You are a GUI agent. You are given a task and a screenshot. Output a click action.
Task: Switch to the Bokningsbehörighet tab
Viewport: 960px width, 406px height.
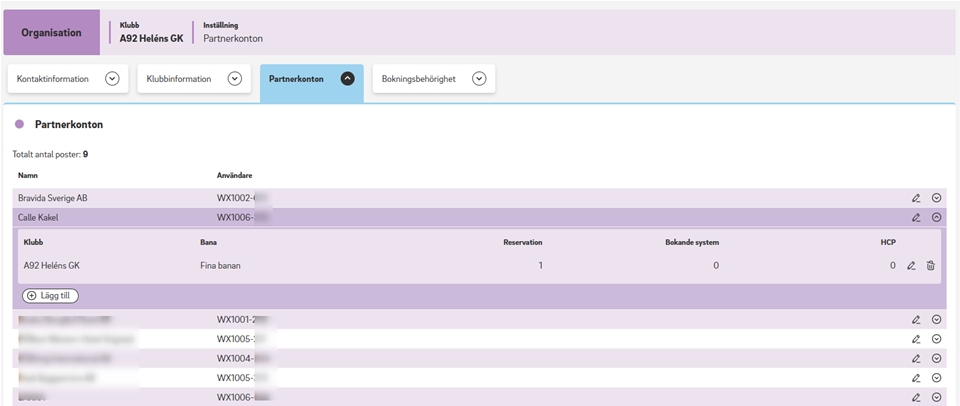pos(418,79)
